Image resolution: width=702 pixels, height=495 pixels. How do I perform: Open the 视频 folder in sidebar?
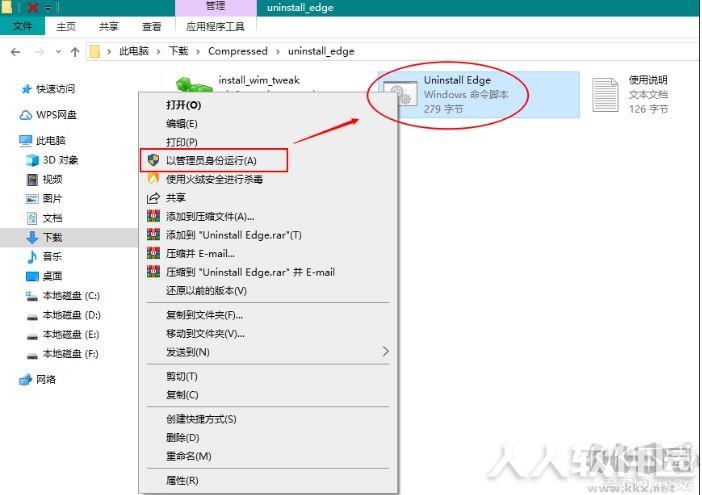pyautogui.click(x=44, y=179)
